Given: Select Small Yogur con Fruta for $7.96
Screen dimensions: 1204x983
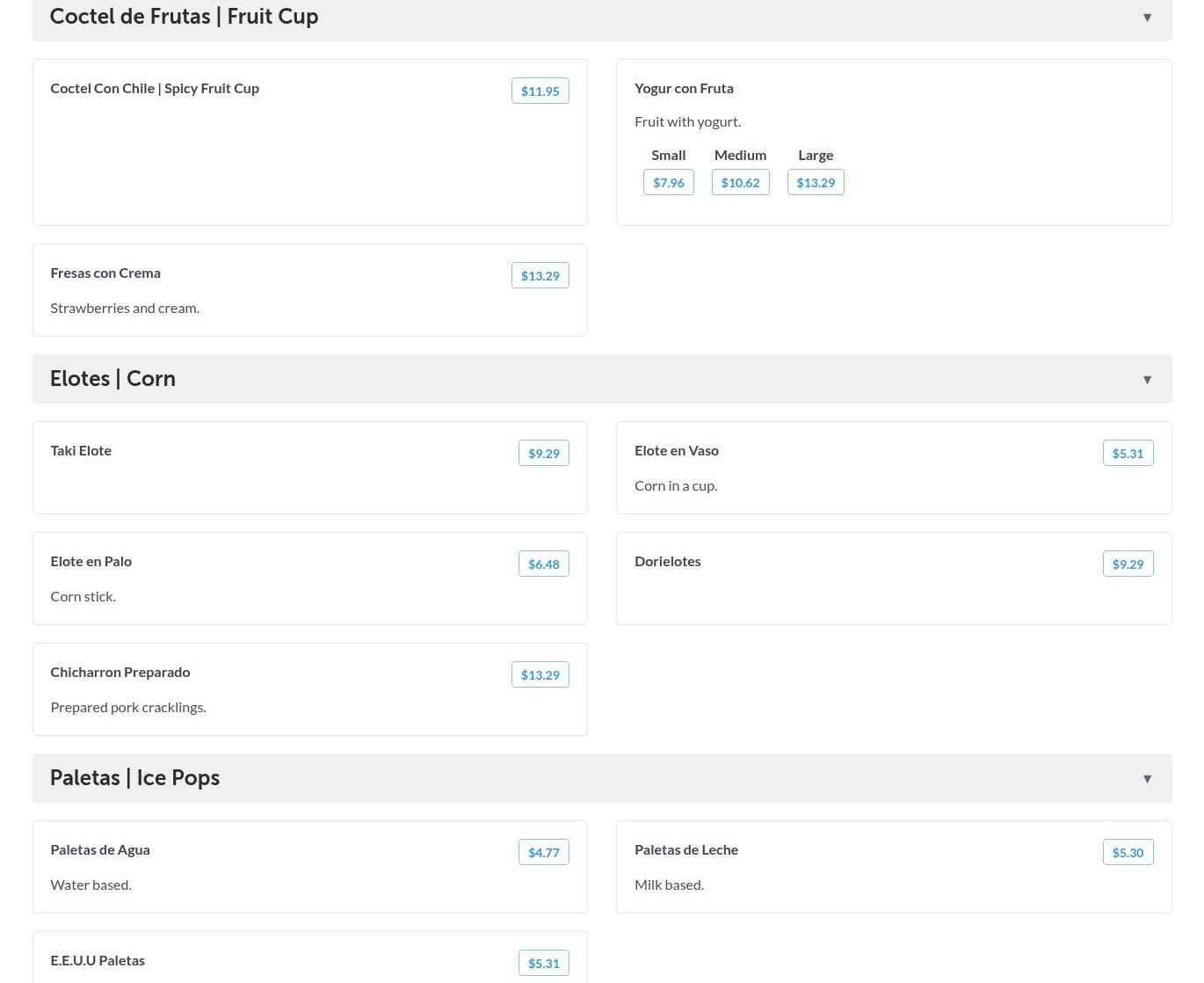Looking at the screenshot, I should [x=668, y=183].
